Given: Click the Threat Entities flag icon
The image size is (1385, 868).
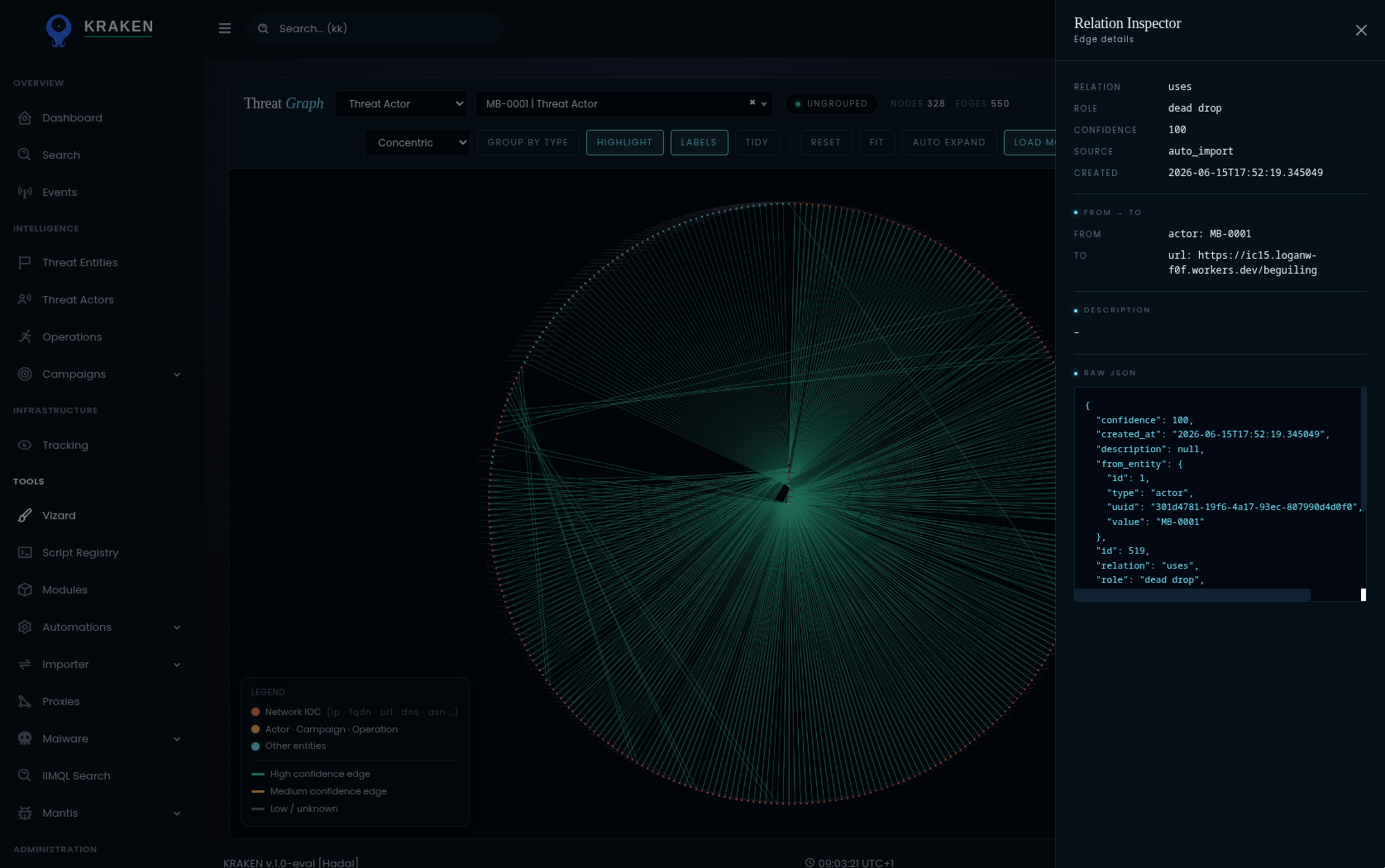Looking at the screenshot, I should click(x=25, y=262).
